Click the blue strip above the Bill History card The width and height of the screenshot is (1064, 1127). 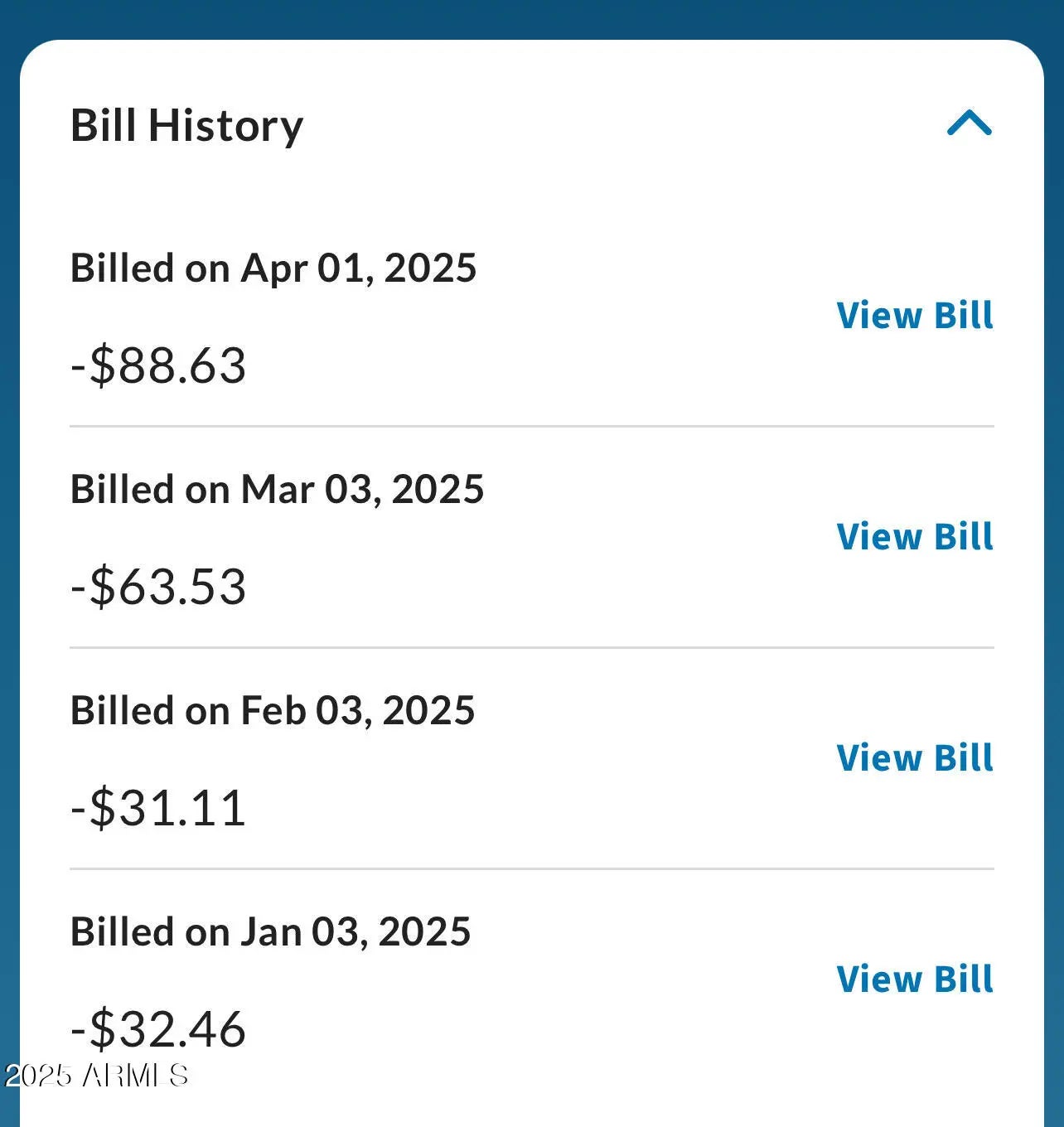531,17
